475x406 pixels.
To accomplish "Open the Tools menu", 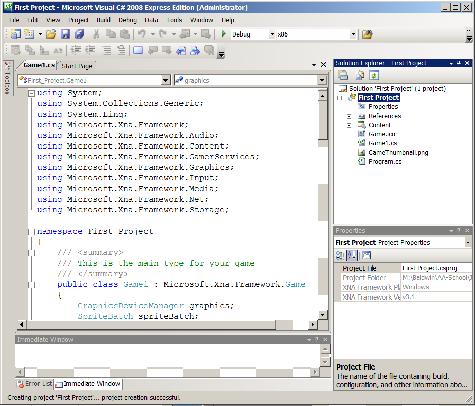I will (175, 20).
